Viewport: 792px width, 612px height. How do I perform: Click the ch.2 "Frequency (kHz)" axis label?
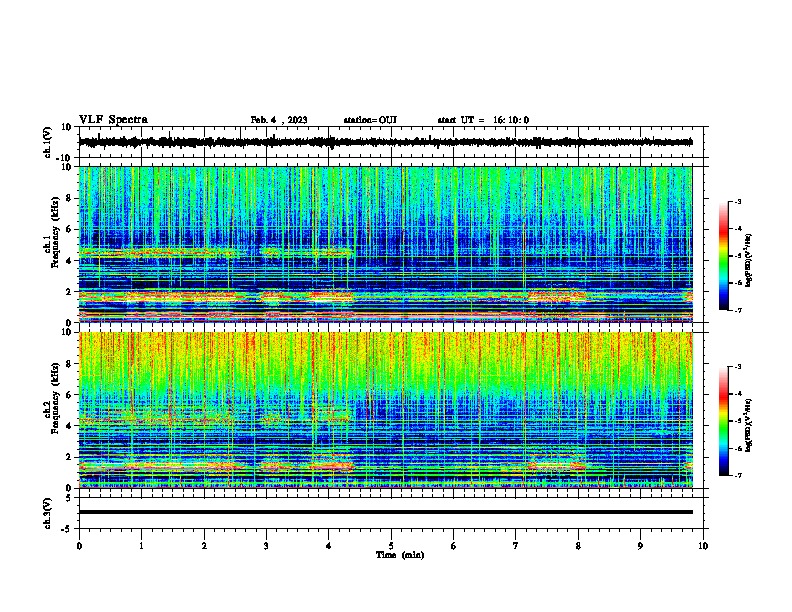coord(55,398)
